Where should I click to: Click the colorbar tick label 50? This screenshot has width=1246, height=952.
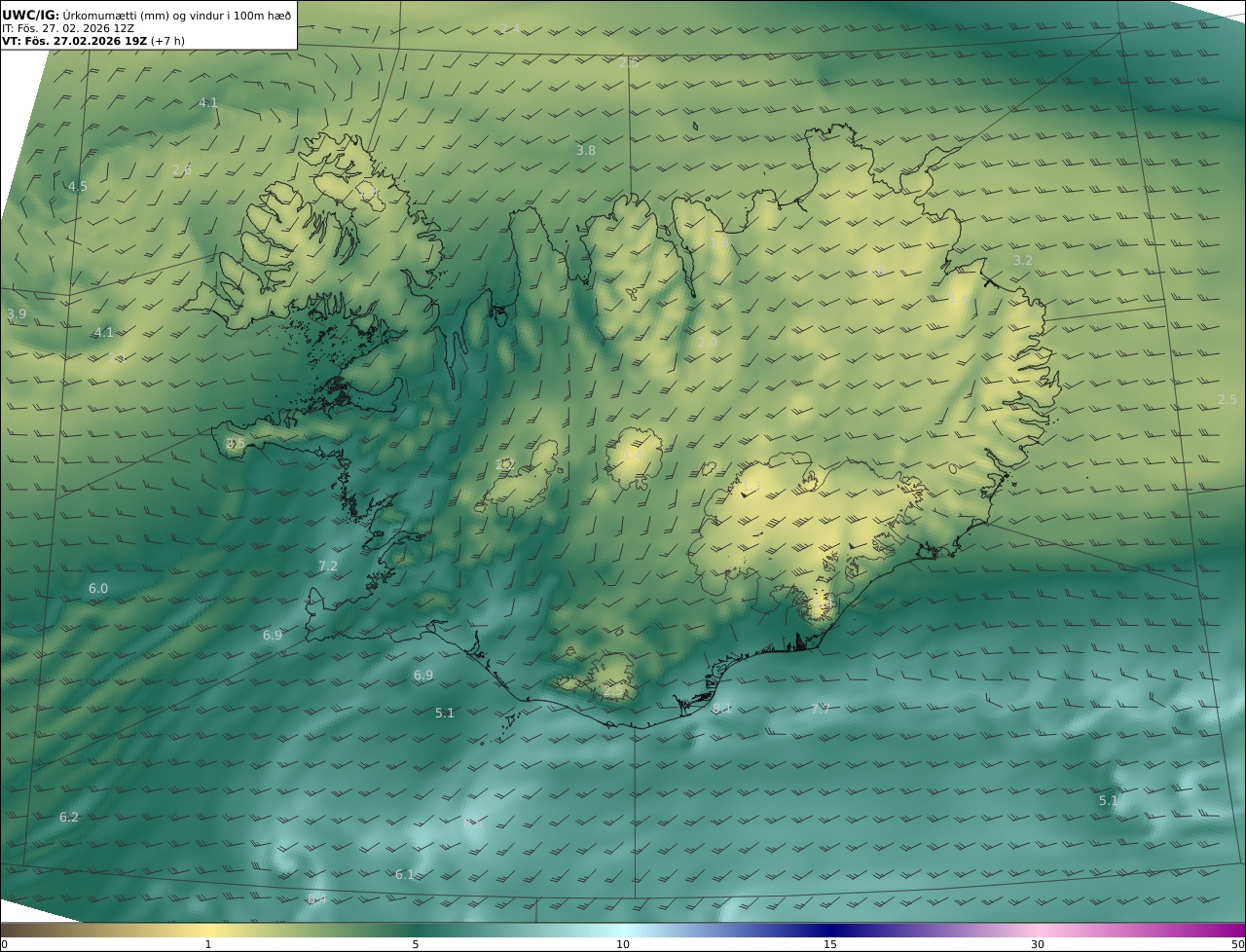(x=1238, y=945)
